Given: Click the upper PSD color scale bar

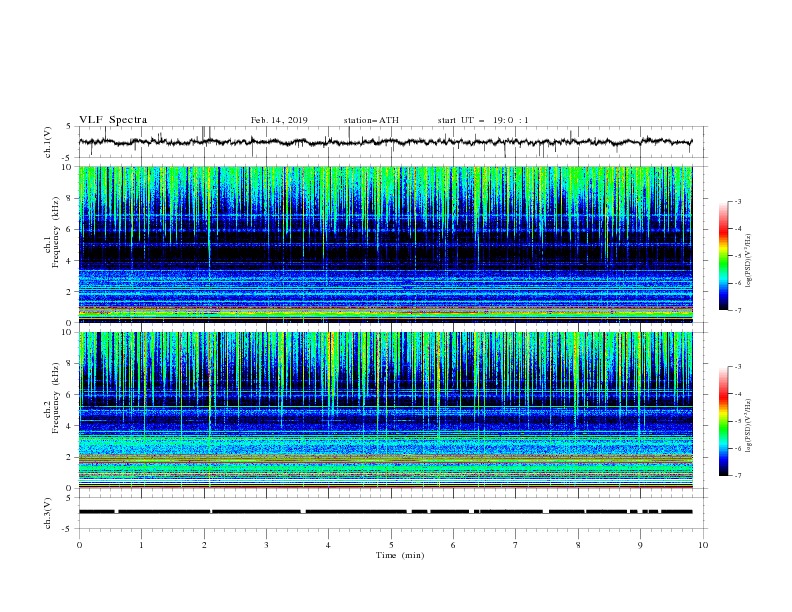Looking at the screenshot, I should [x=723, y=256].
